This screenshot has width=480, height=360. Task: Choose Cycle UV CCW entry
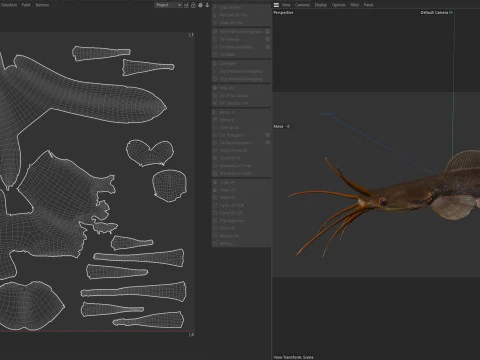pyautogui.click(x=241, y=205)
